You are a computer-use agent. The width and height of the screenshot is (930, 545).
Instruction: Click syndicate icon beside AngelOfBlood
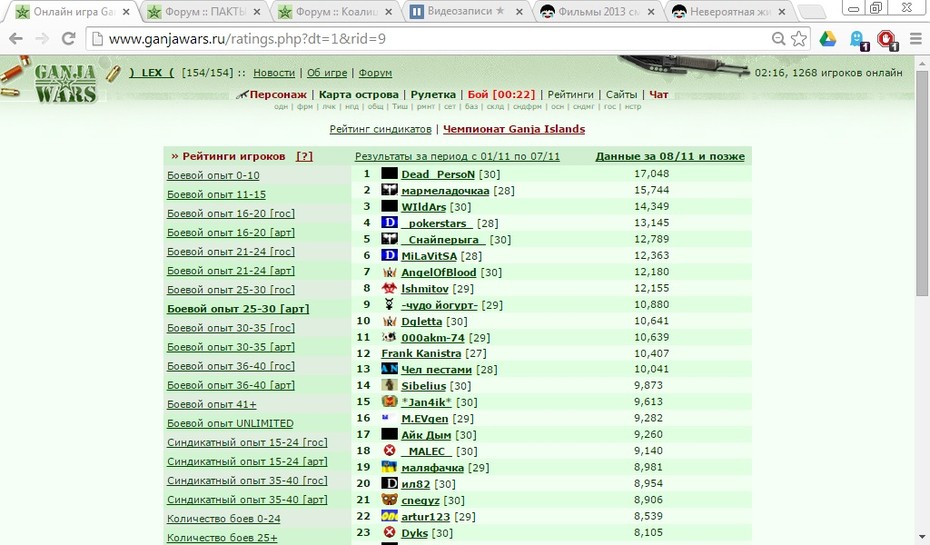[389, 272]
